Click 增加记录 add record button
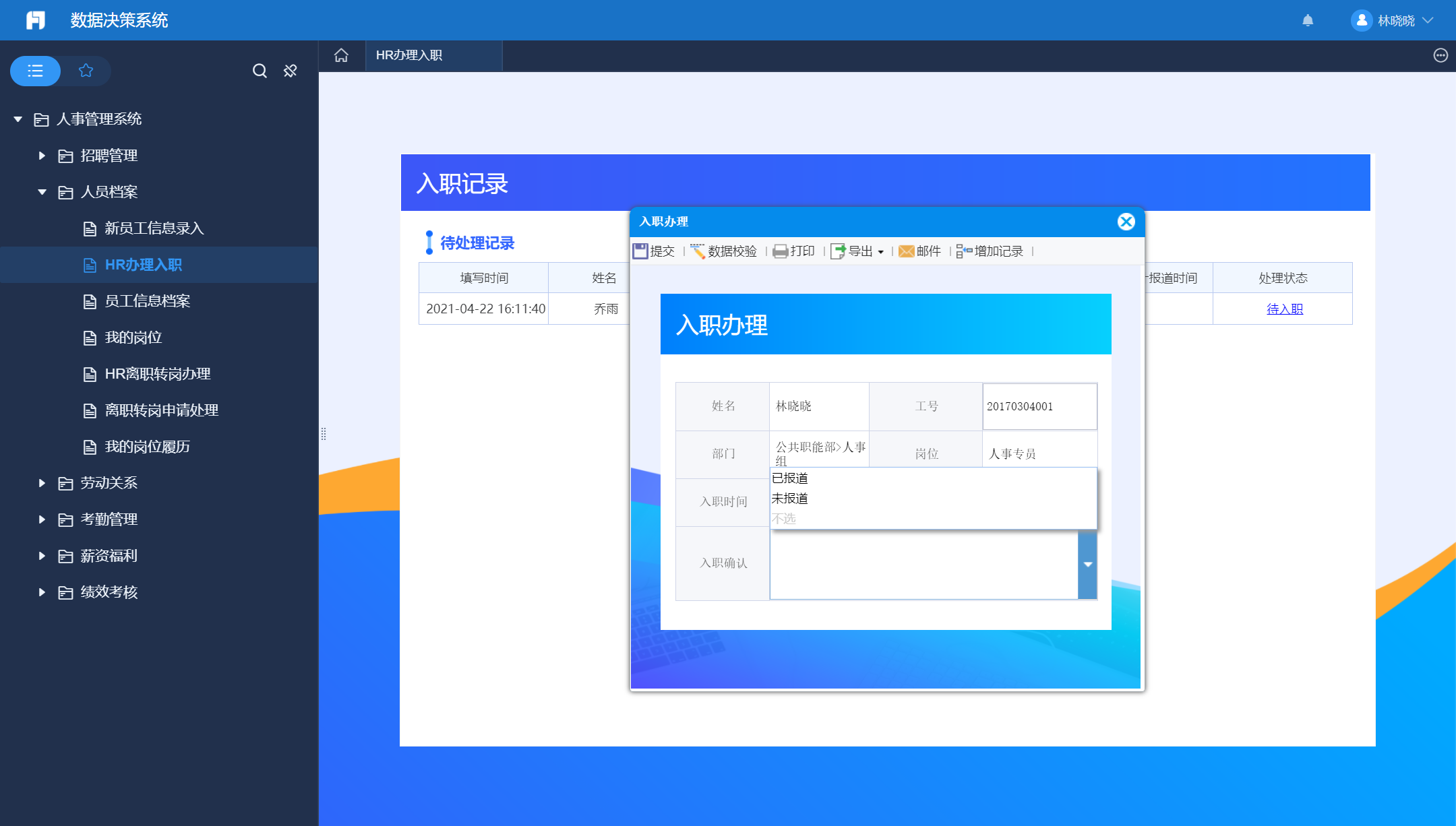 pos(990,251)
